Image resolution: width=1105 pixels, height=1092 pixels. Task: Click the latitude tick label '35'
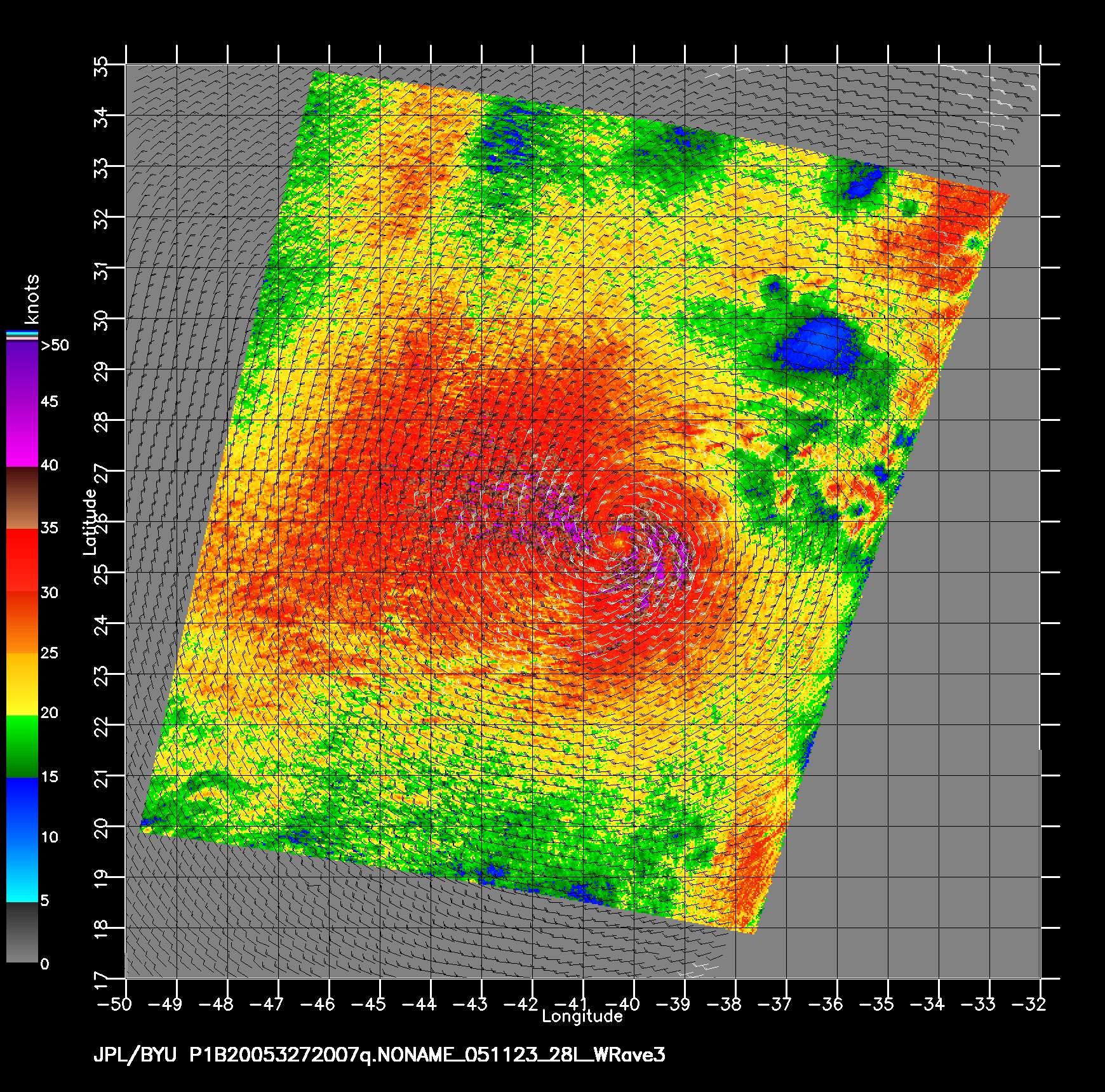101,66
